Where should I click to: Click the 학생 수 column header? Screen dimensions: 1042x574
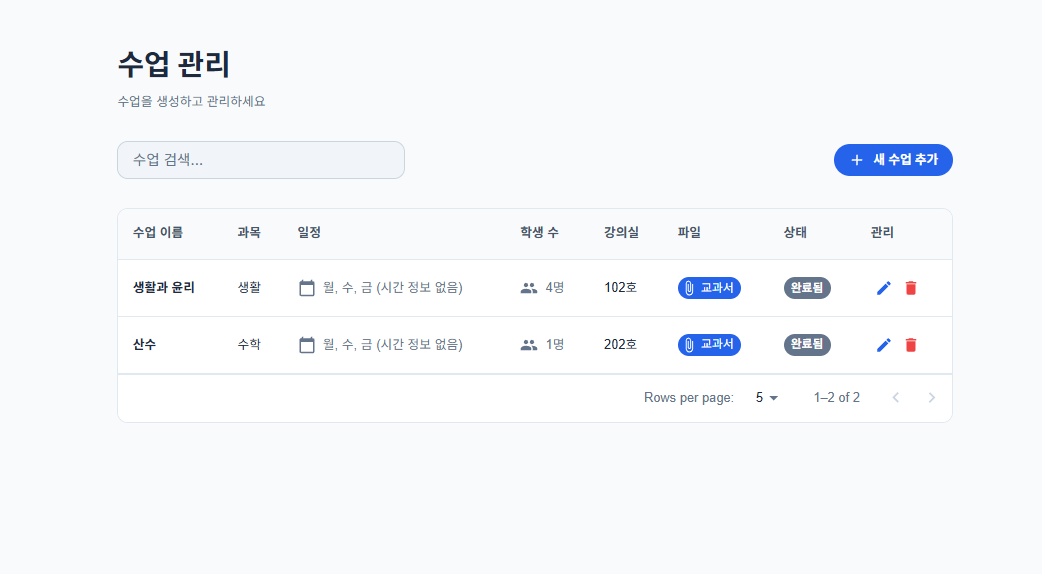tap(539, 233)
